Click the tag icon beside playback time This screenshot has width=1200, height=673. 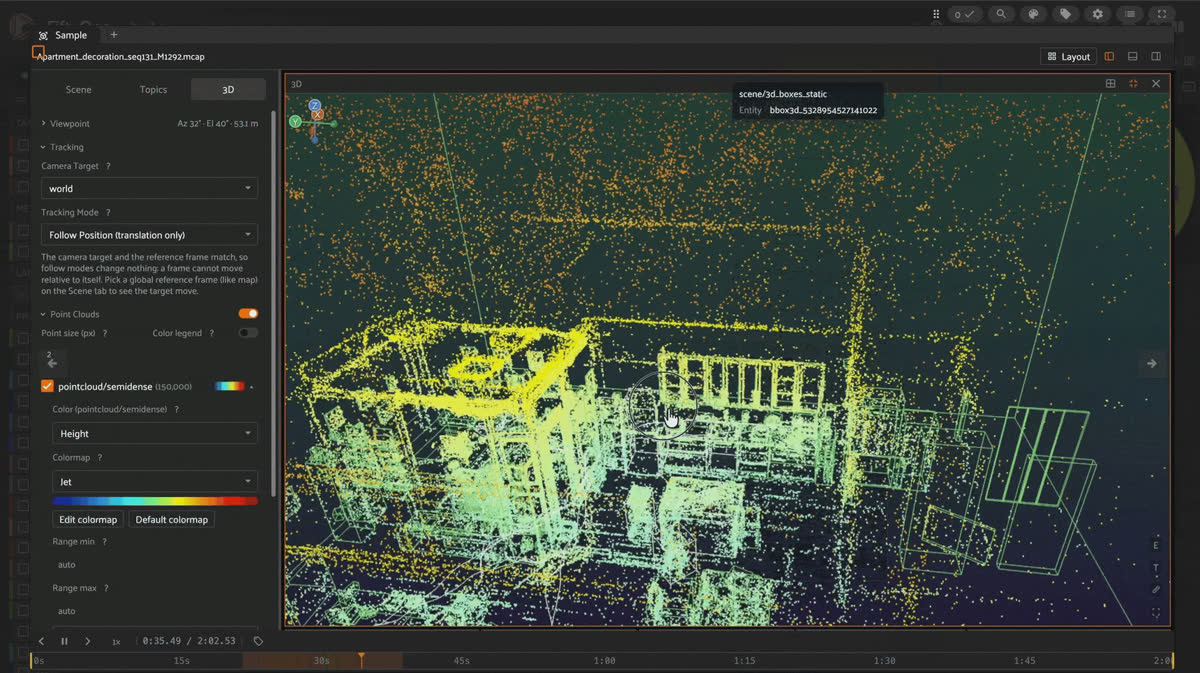click(258, 641)
